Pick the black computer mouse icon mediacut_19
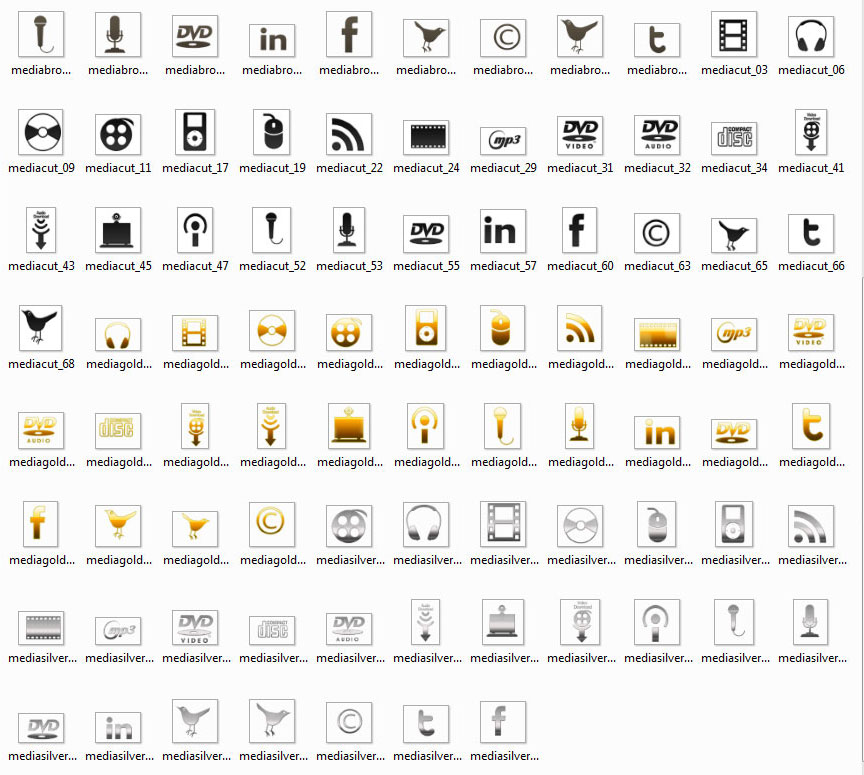This screenshot has height=775, width=864. (272, 132)
